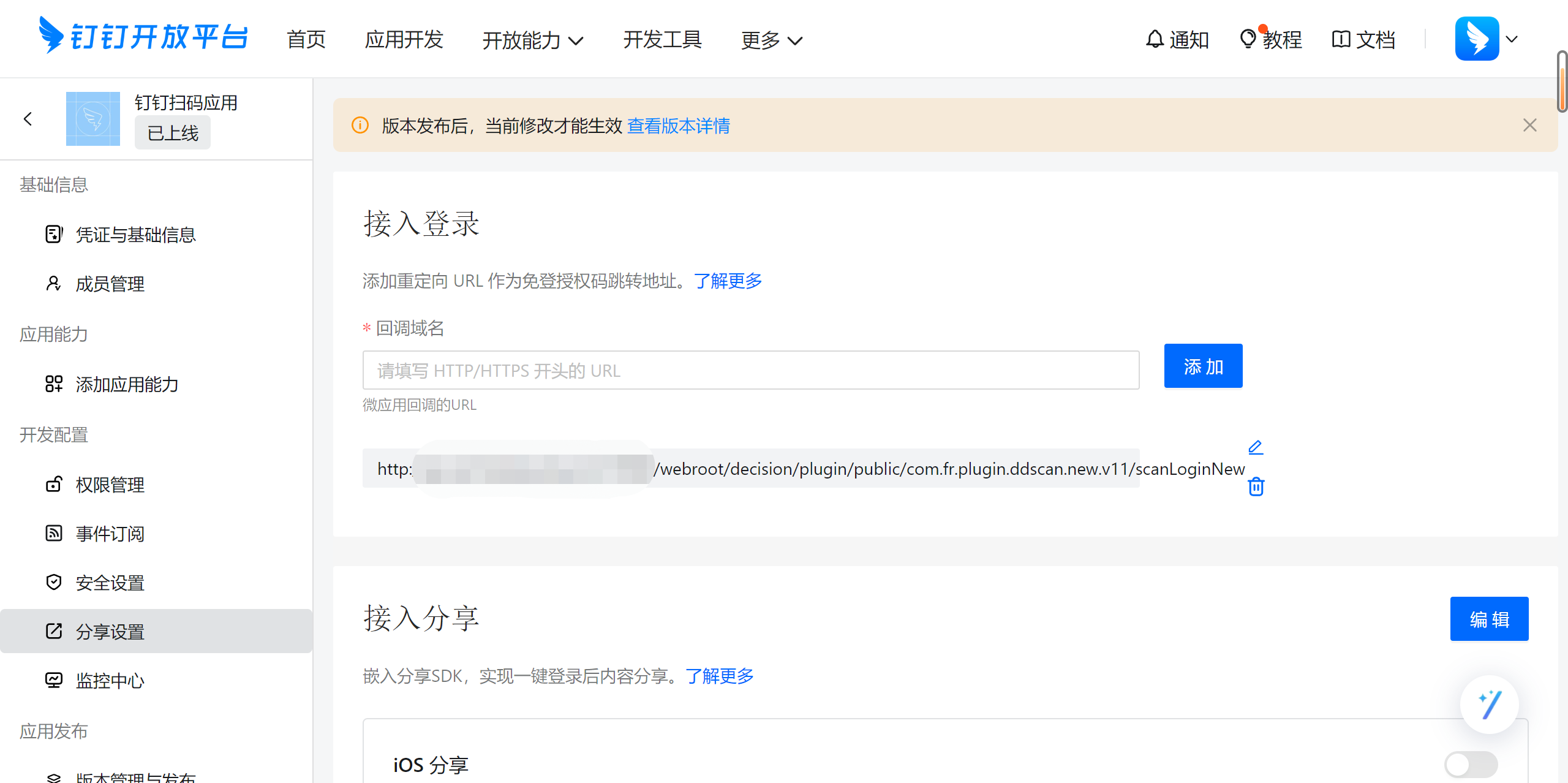Click the 编辑 button in 接入分享 section

(x=1489, y=619)
